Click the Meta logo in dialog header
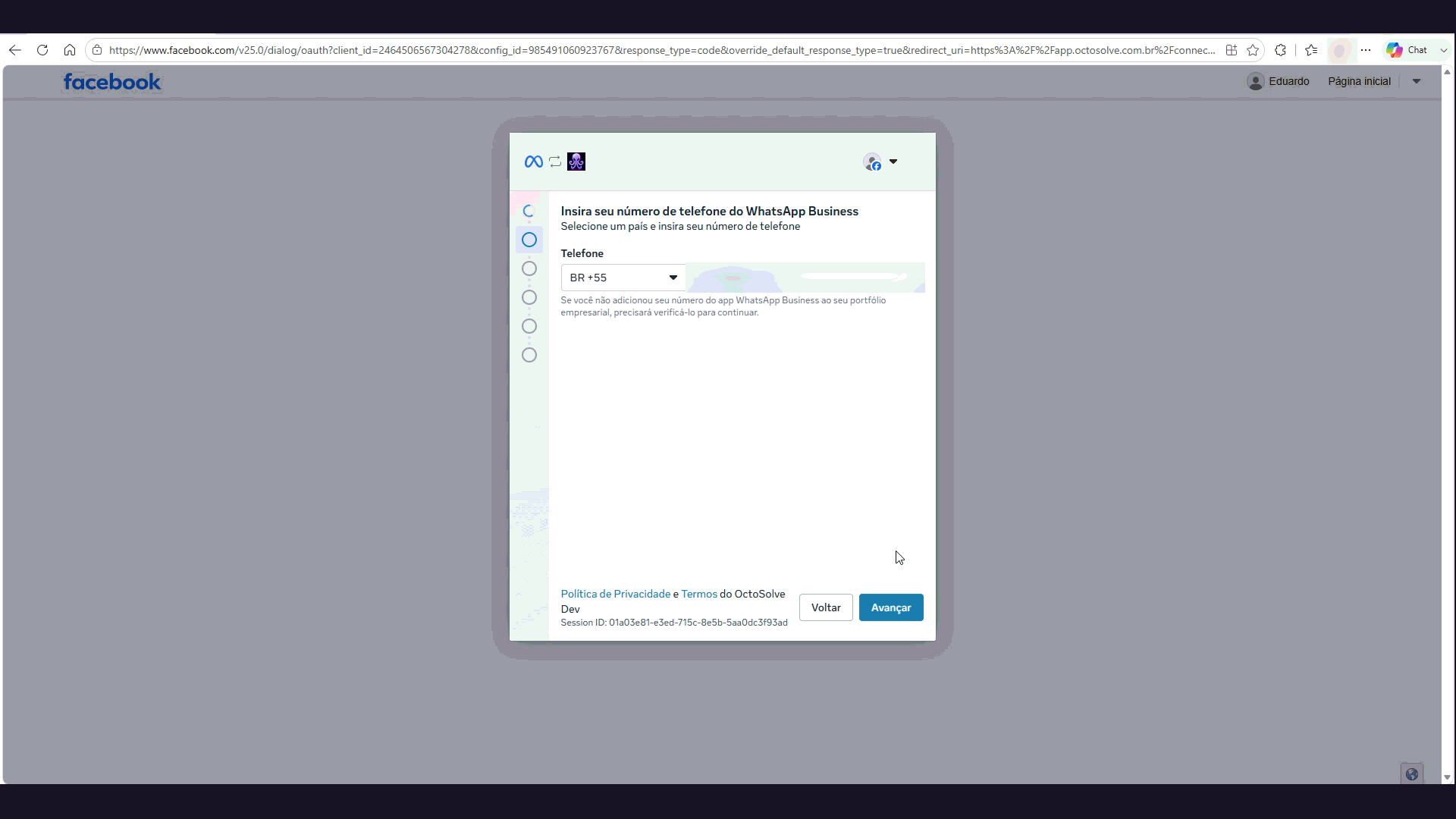Viewport: 1456px width, 819px height. pos(533,162)
